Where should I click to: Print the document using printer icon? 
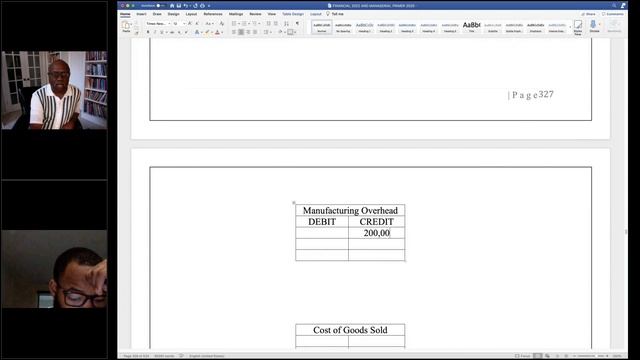(x=203, y=6)
